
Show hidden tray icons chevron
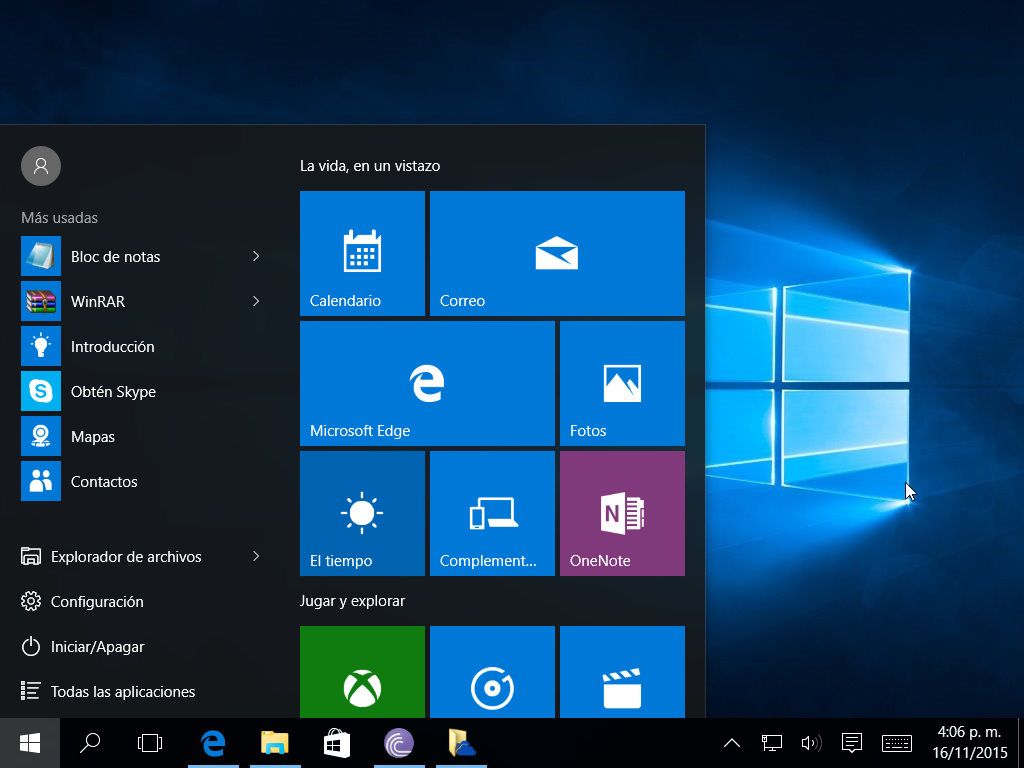tap(732, 743)
